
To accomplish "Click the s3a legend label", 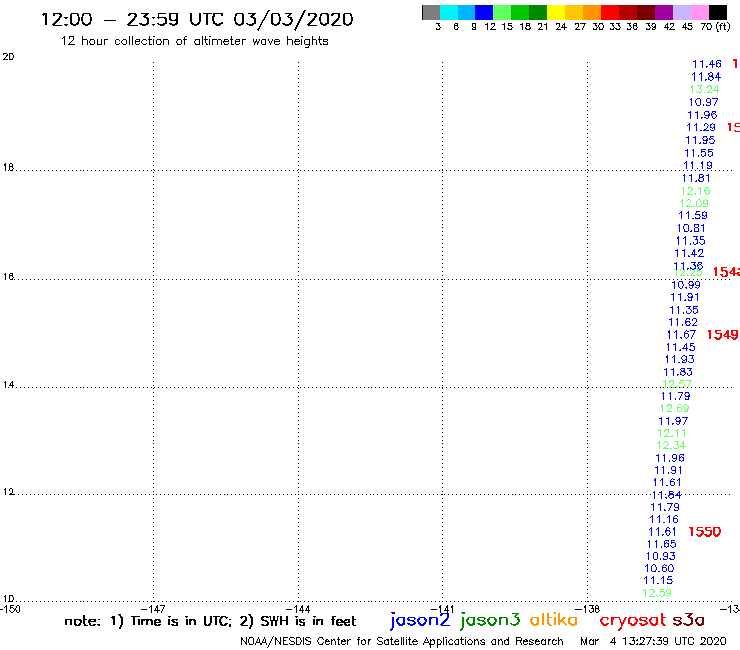I will pos(689,620).
